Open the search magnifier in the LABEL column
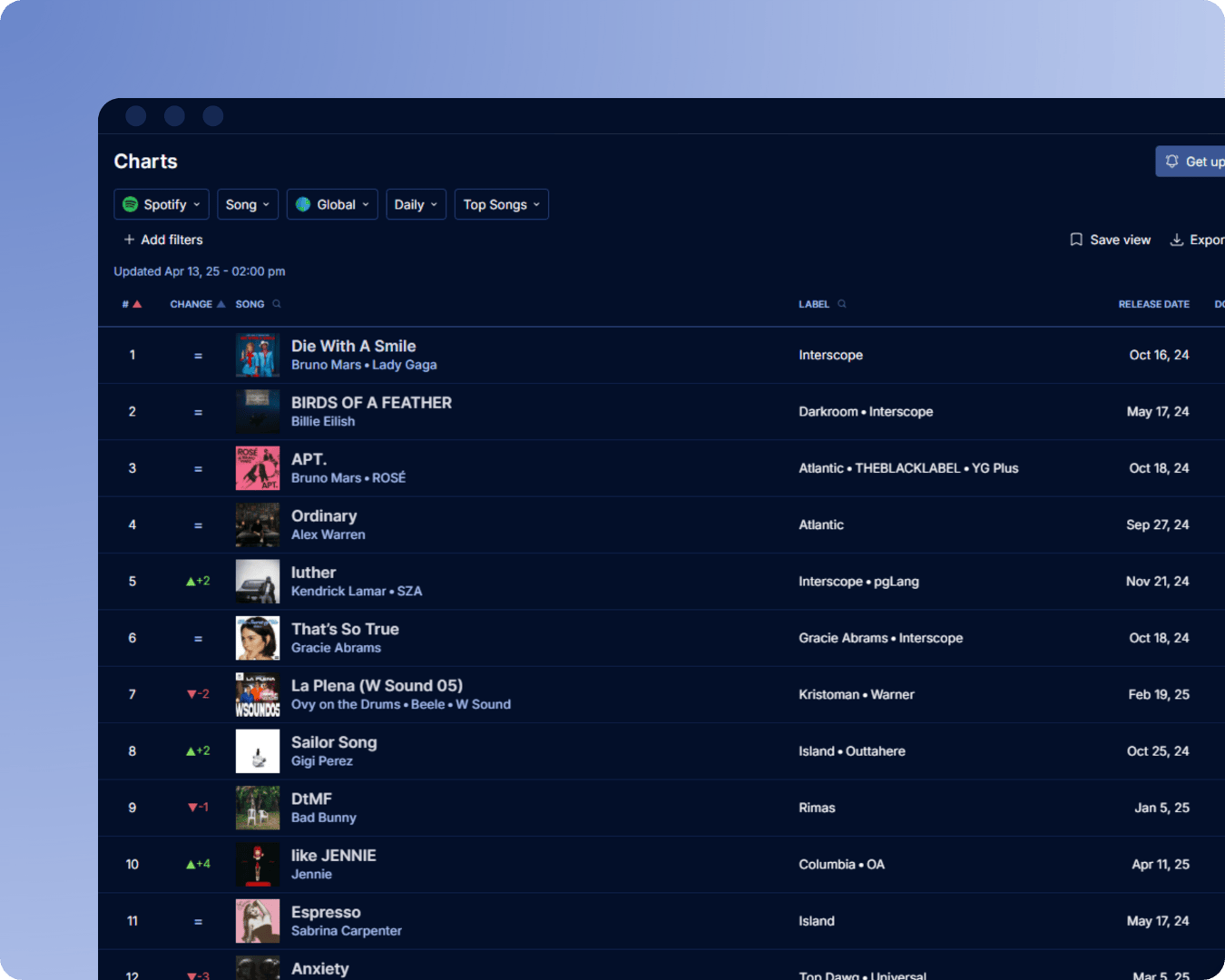Viewport: 1225px width, 980px height. (839, 304)
